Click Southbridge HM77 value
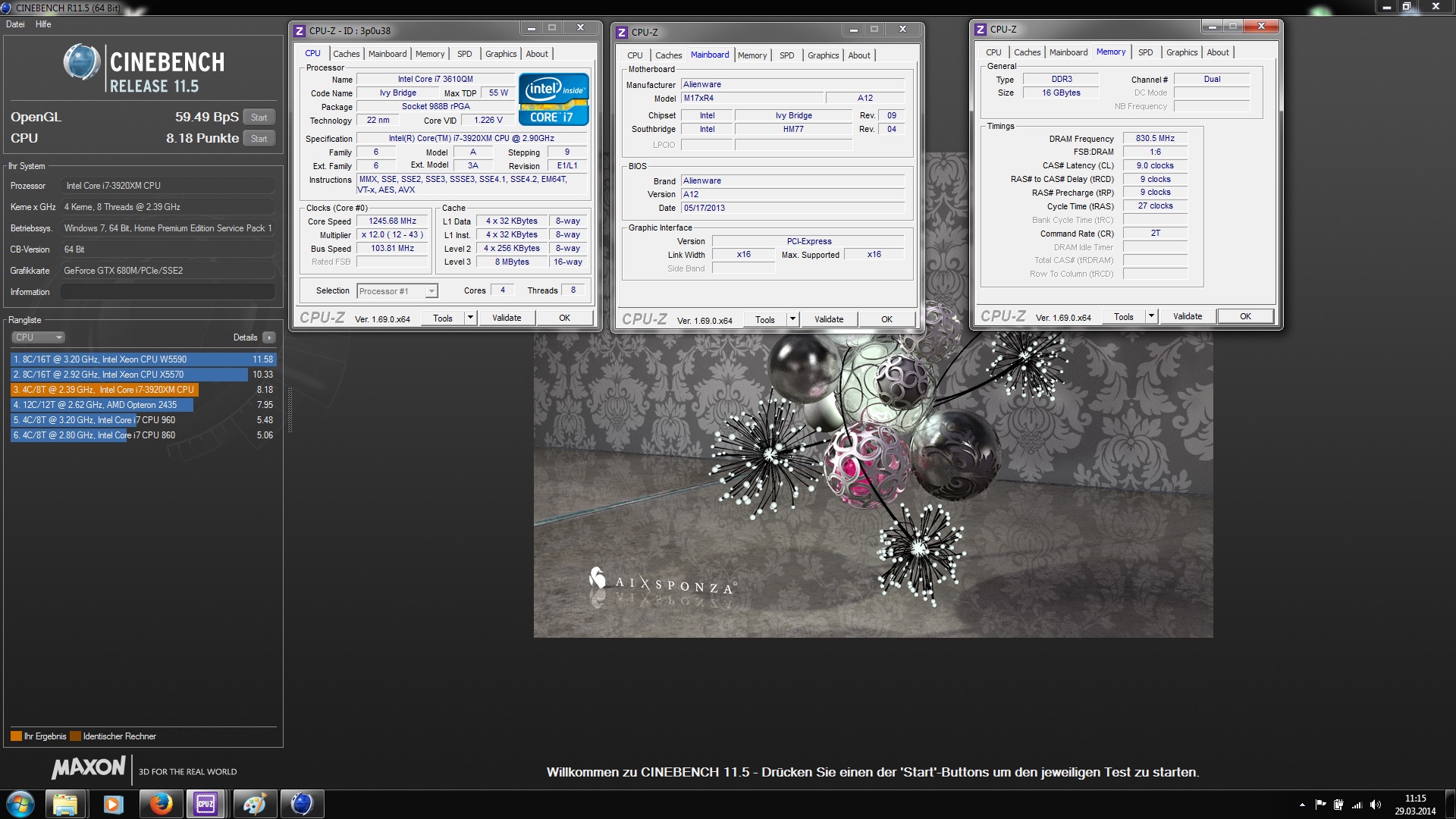The height and width of the screenshot is (819, 1456). point(793,129)
